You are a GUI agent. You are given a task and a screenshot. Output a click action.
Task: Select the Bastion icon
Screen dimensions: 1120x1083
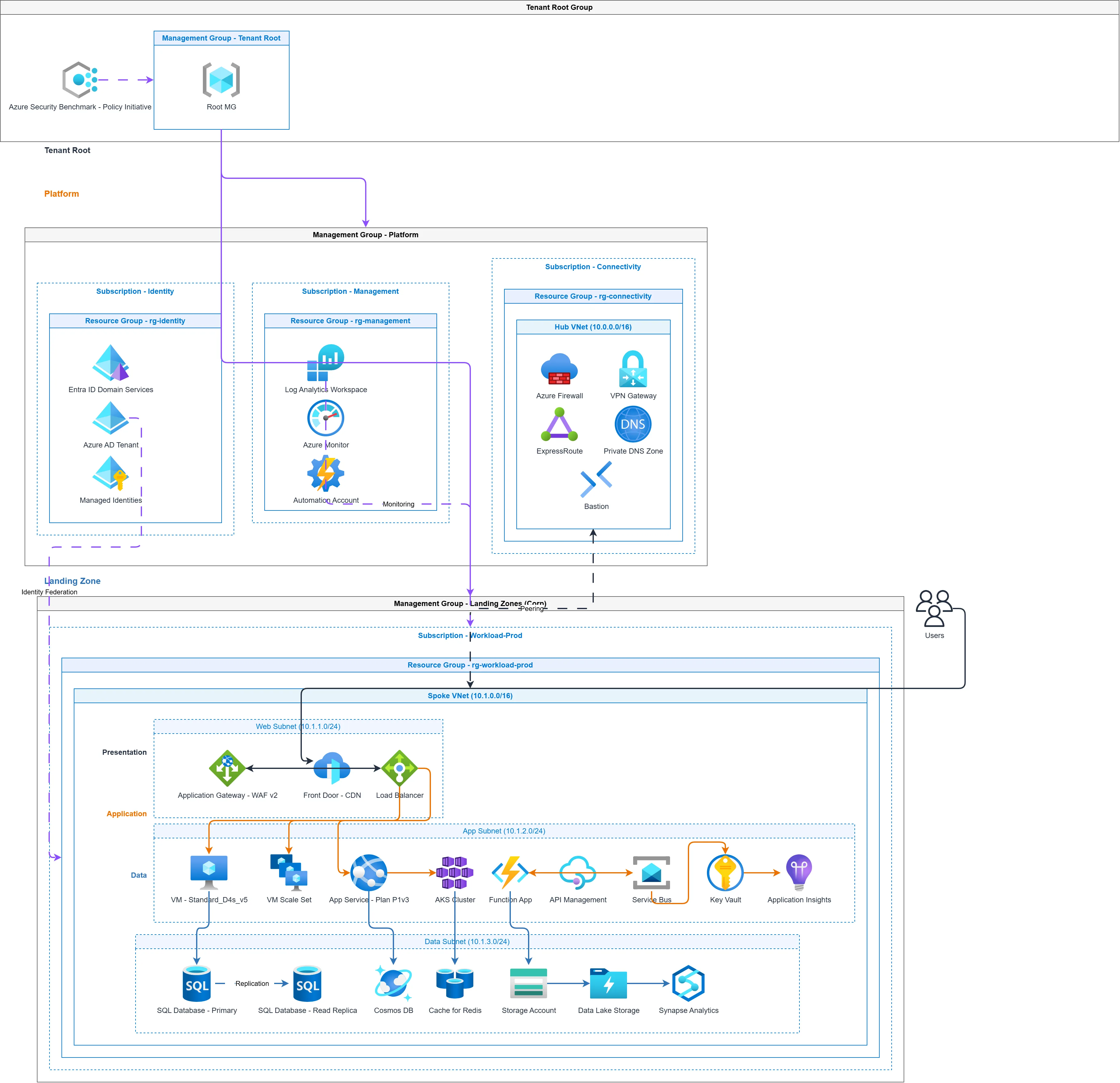click(x=596, y=480)
